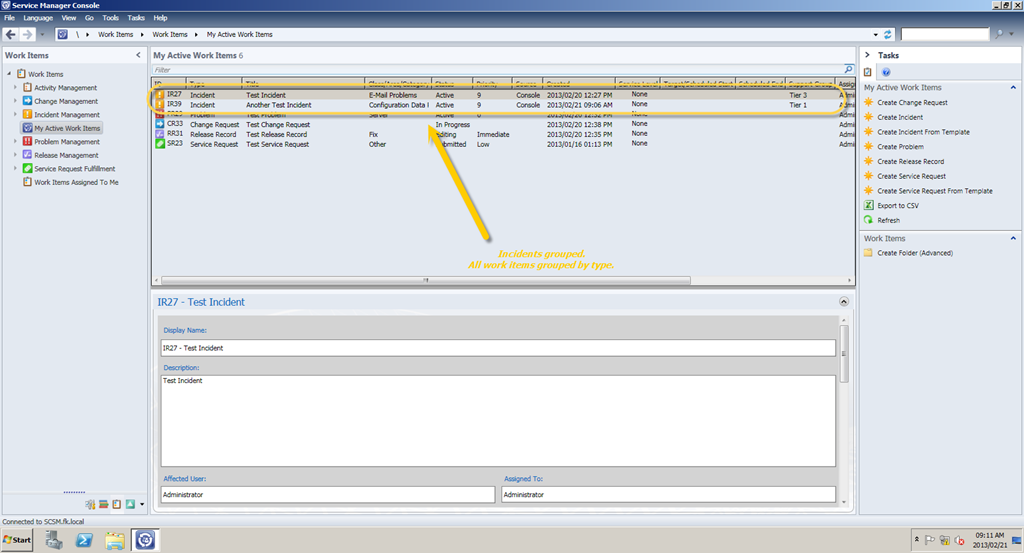Open the Language menu
Screen dimensions: 1024x553
pyautogui.click(x=38, y=18)
